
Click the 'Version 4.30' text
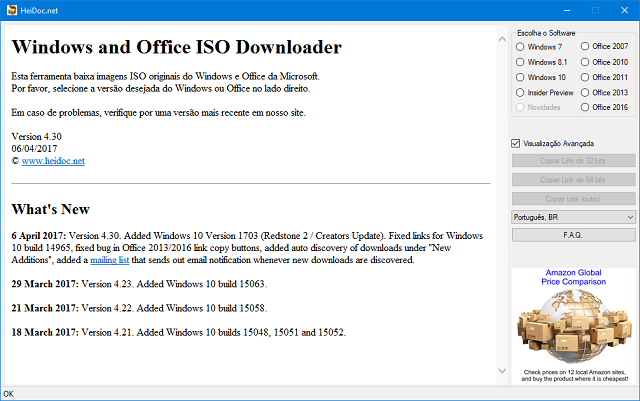36,136
